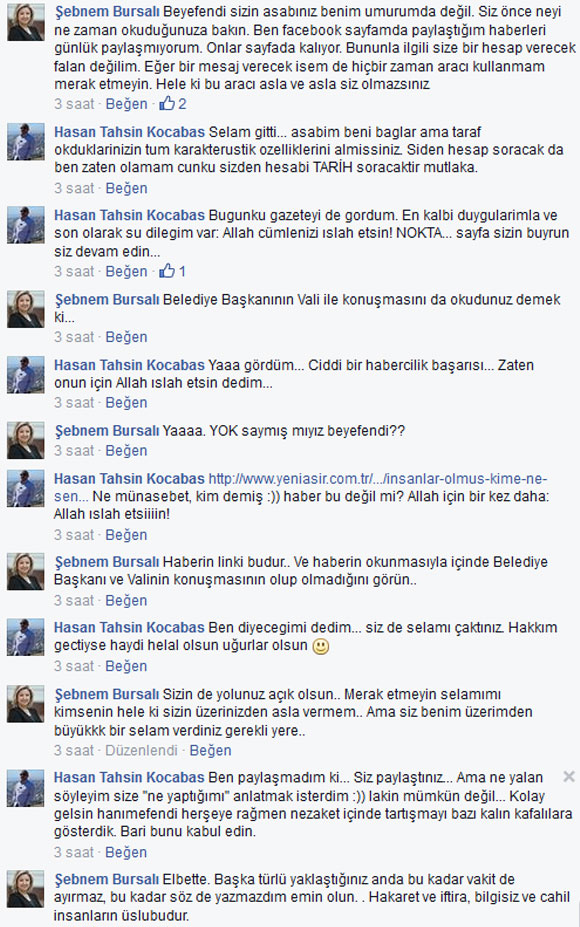Click '3 saat' timestamp under 'Haberin linki budur'
This screenshot has width=580, height=927.
click(74, 600)
